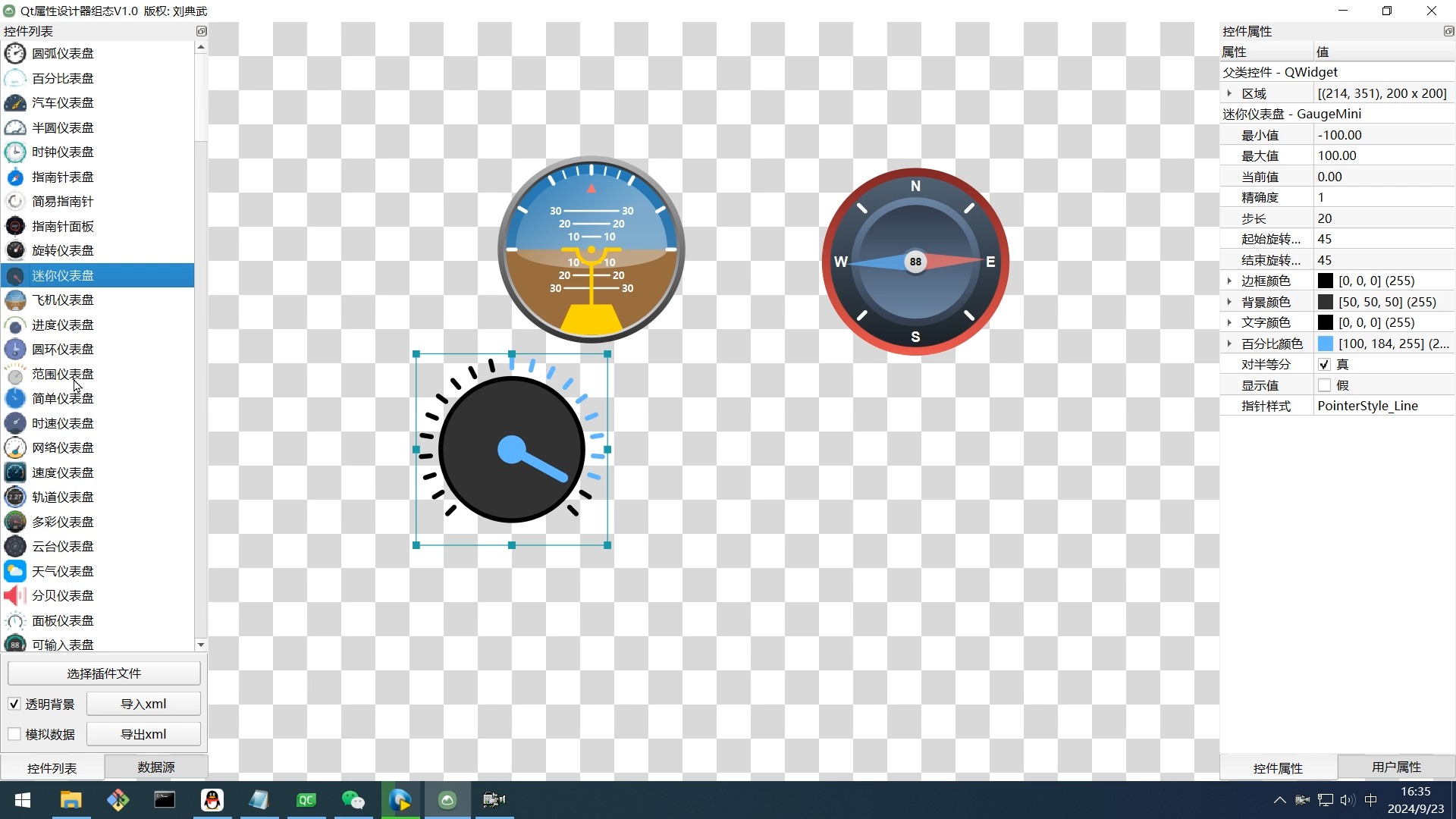
Task: Uncheck the 对半等分 property checkbox
Action: pyautogui.click(x=1324, y=365)
